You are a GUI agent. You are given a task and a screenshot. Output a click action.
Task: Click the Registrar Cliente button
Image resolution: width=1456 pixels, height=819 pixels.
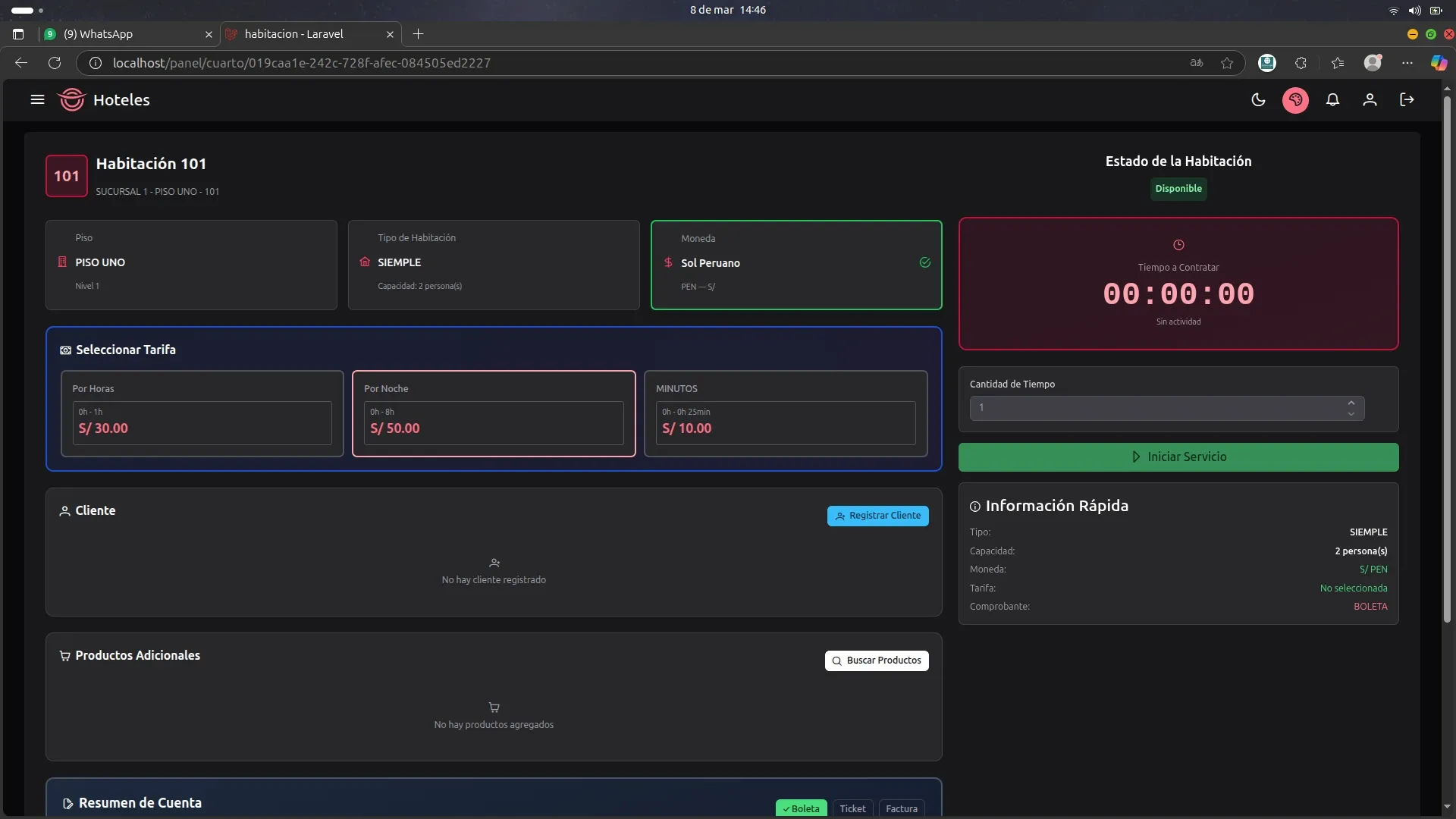(x=877, y=516)
